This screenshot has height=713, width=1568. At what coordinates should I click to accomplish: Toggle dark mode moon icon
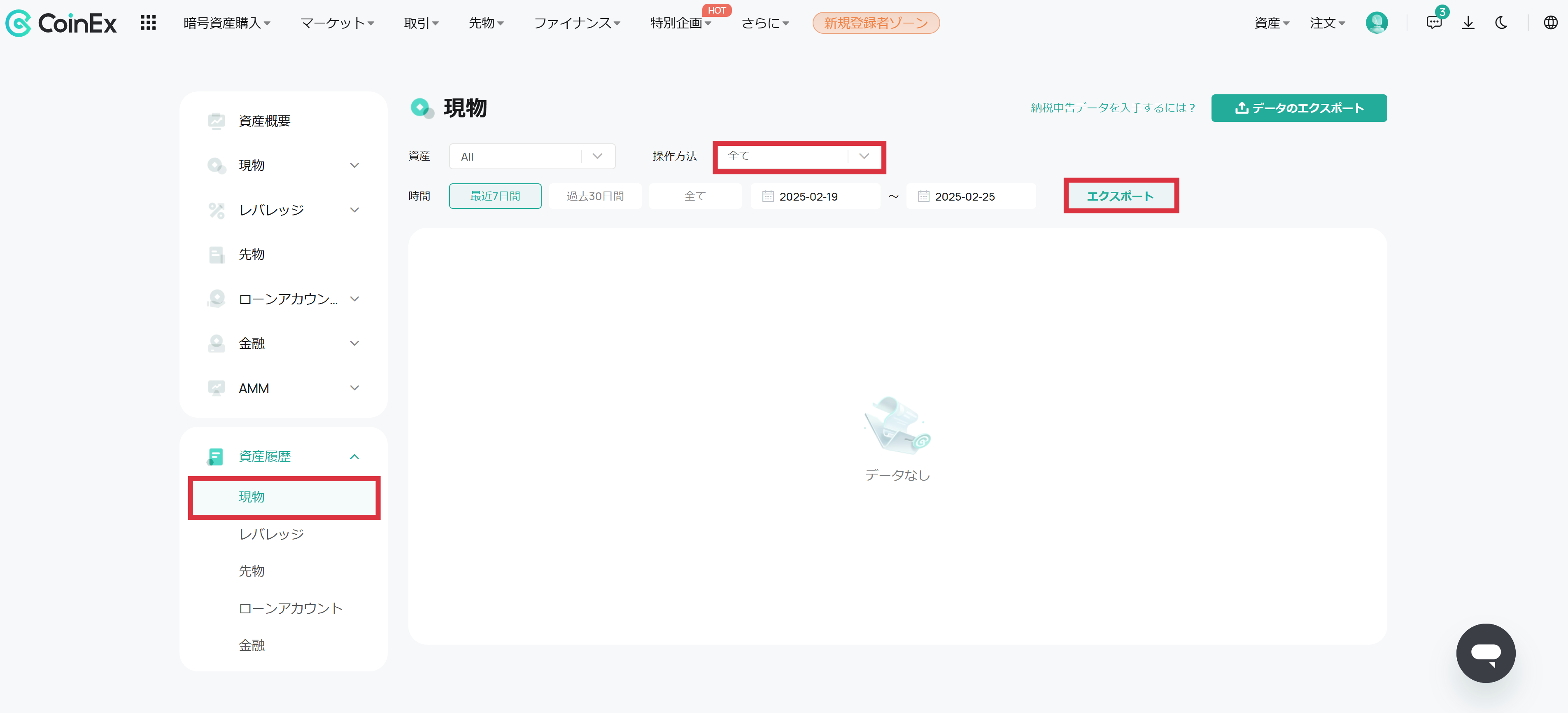[x=1501, y=23]
